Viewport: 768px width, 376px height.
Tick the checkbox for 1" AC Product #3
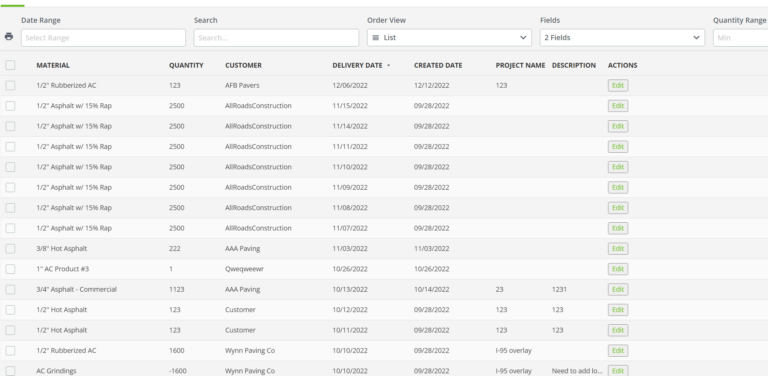pyautogui.click(x=10, y=269)
